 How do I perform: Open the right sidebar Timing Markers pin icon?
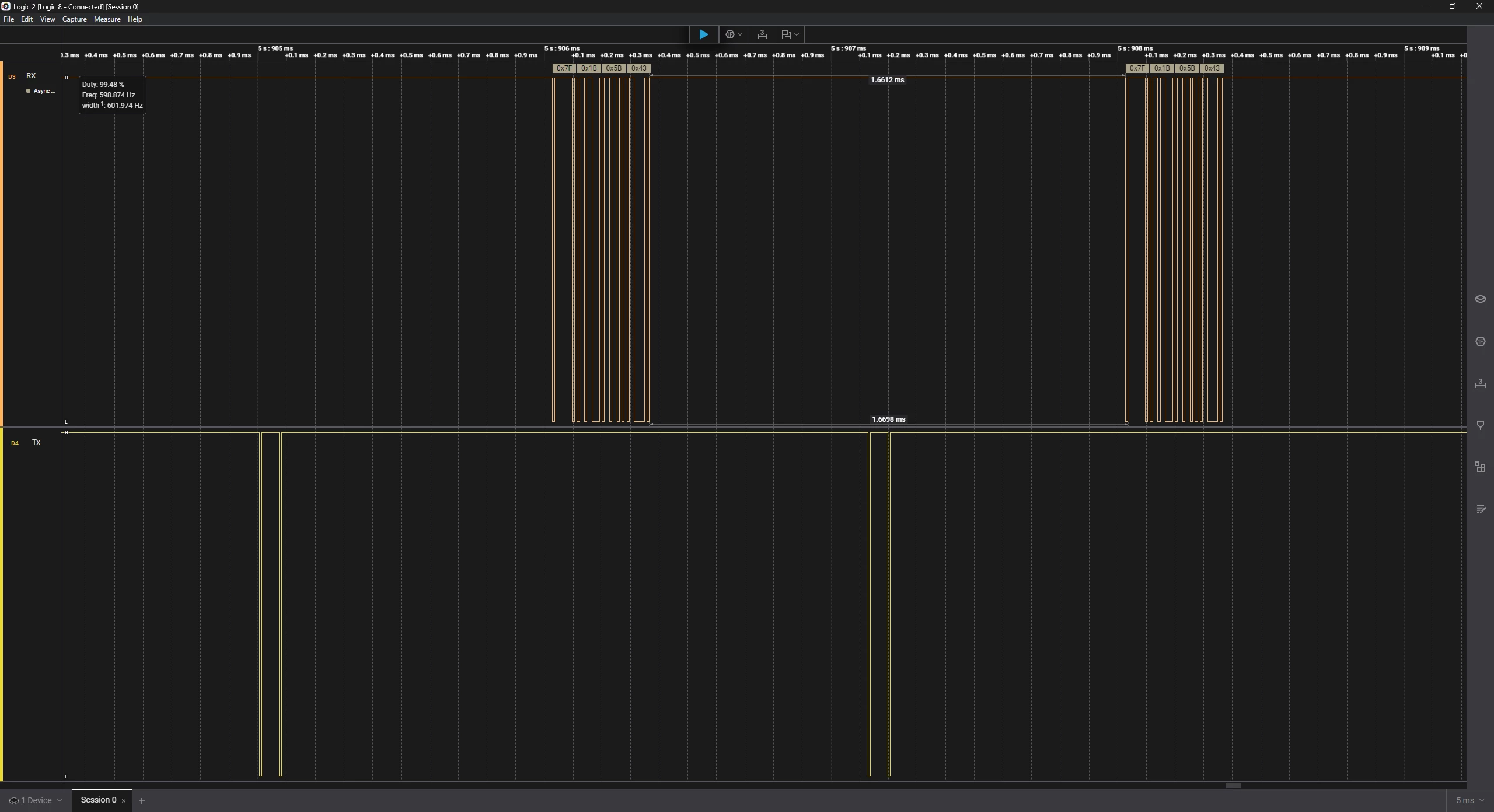coord(1481,425)
